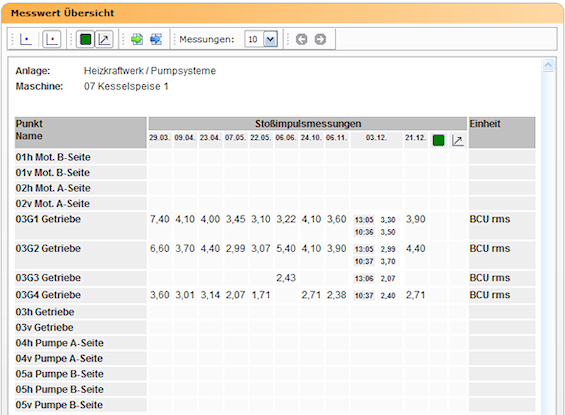The height and width of the screenshot is (415, 565).
Task: Click the plant name Heizkraftwerk / Pumpsysteme
Action: click(x=150, y=71)
